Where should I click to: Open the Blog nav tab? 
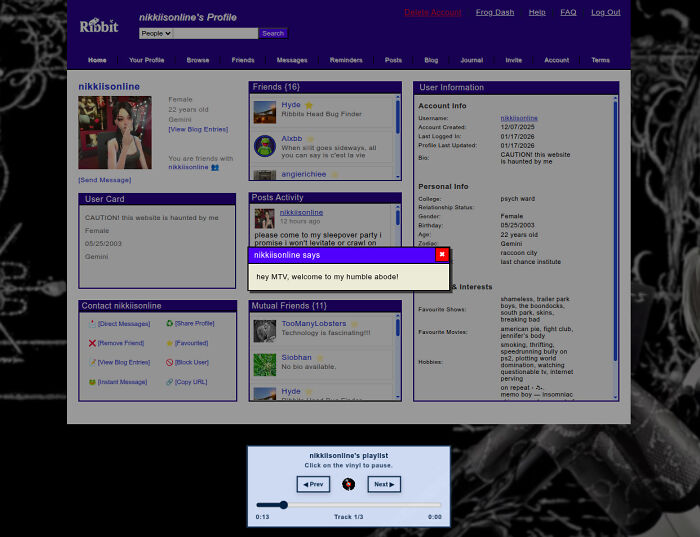[x=431, y=60]
